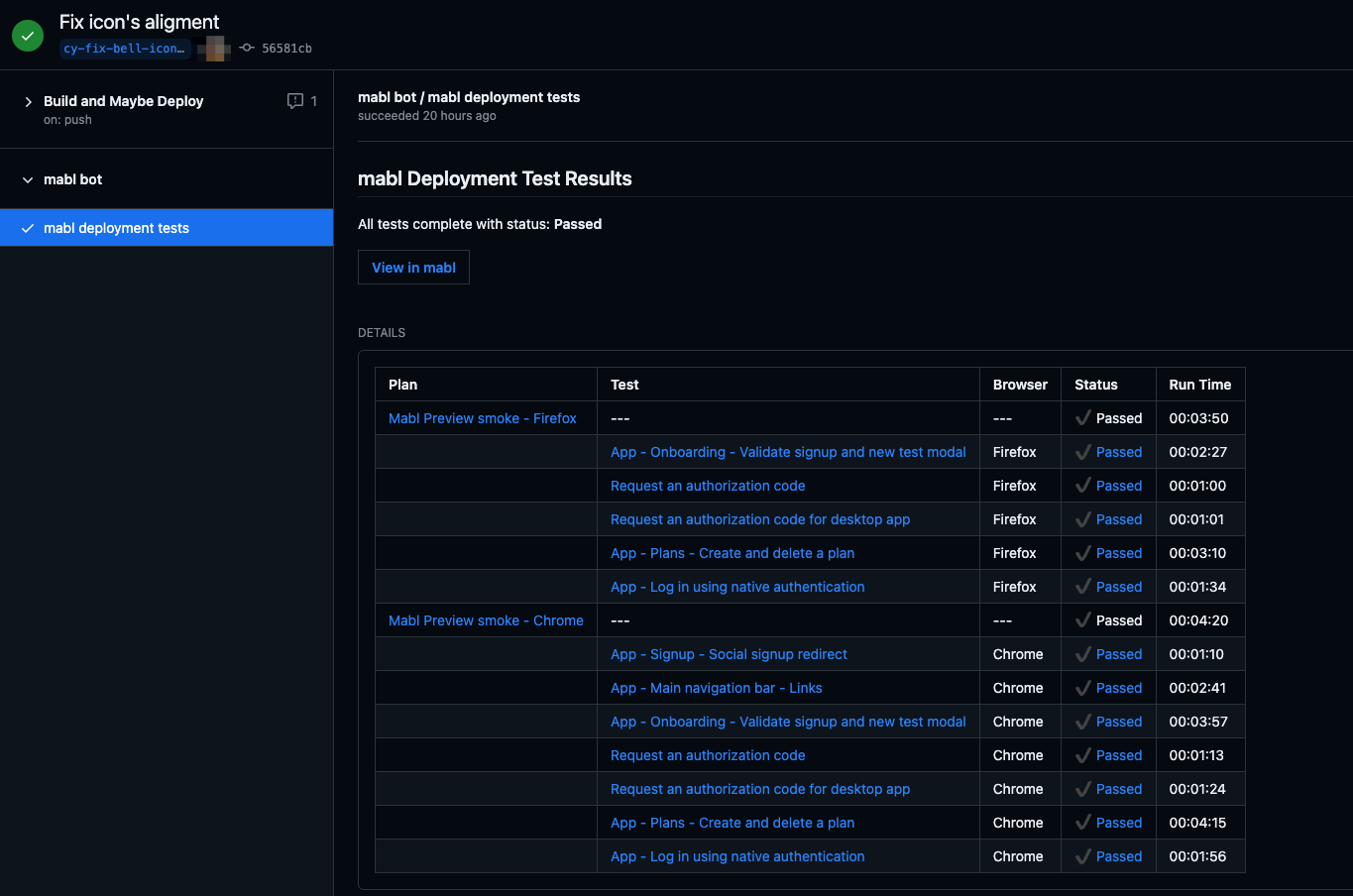1353x896 pixels.
Task: Click the Passed checkmark for Mabl Preview smoke - Firefox
Action: tap(1081, 417)
